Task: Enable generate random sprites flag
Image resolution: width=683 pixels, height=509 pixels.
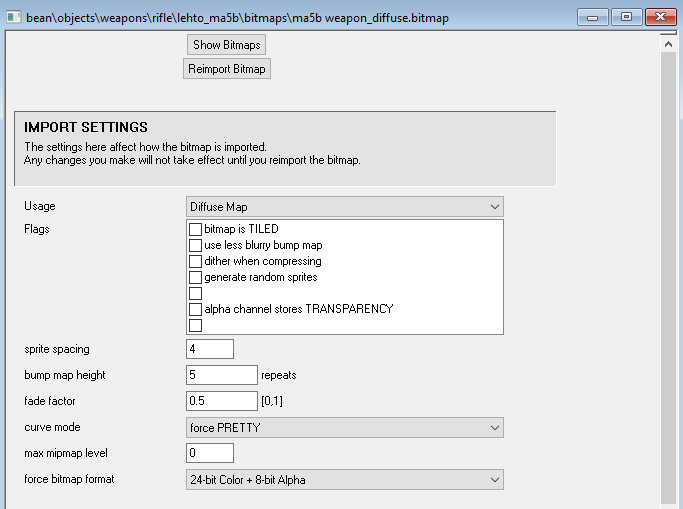Action: tap(195, 277)
